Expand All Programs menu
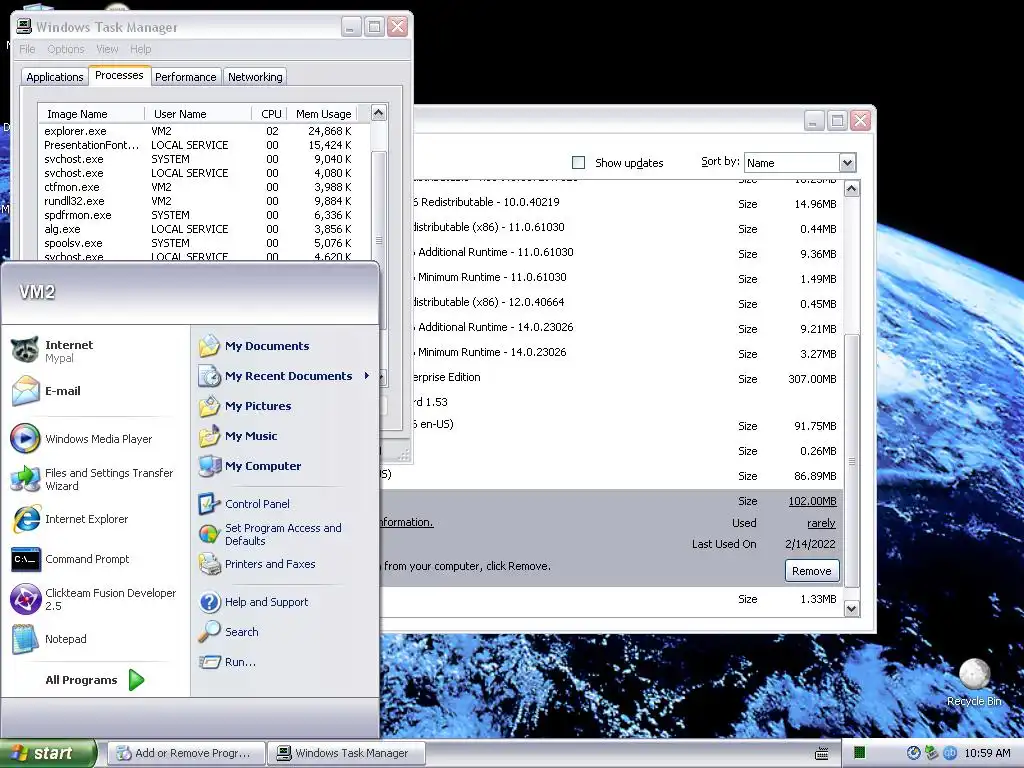The image size is (1024, 768). click(94, 680)
